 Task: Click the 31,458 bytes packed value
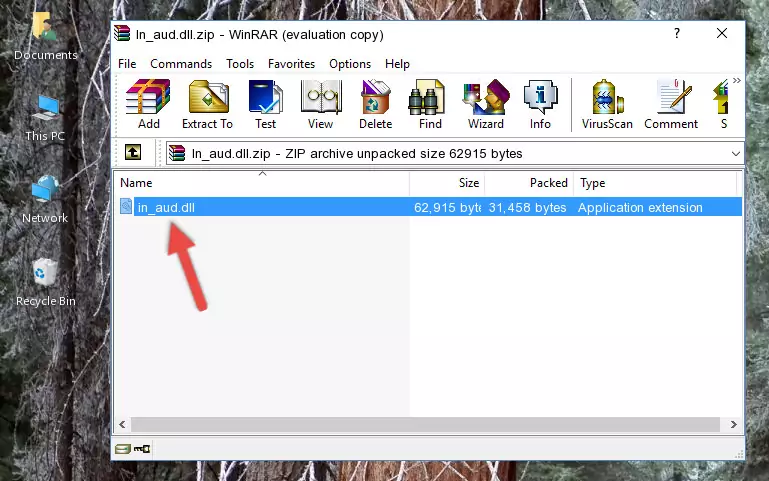527,207
